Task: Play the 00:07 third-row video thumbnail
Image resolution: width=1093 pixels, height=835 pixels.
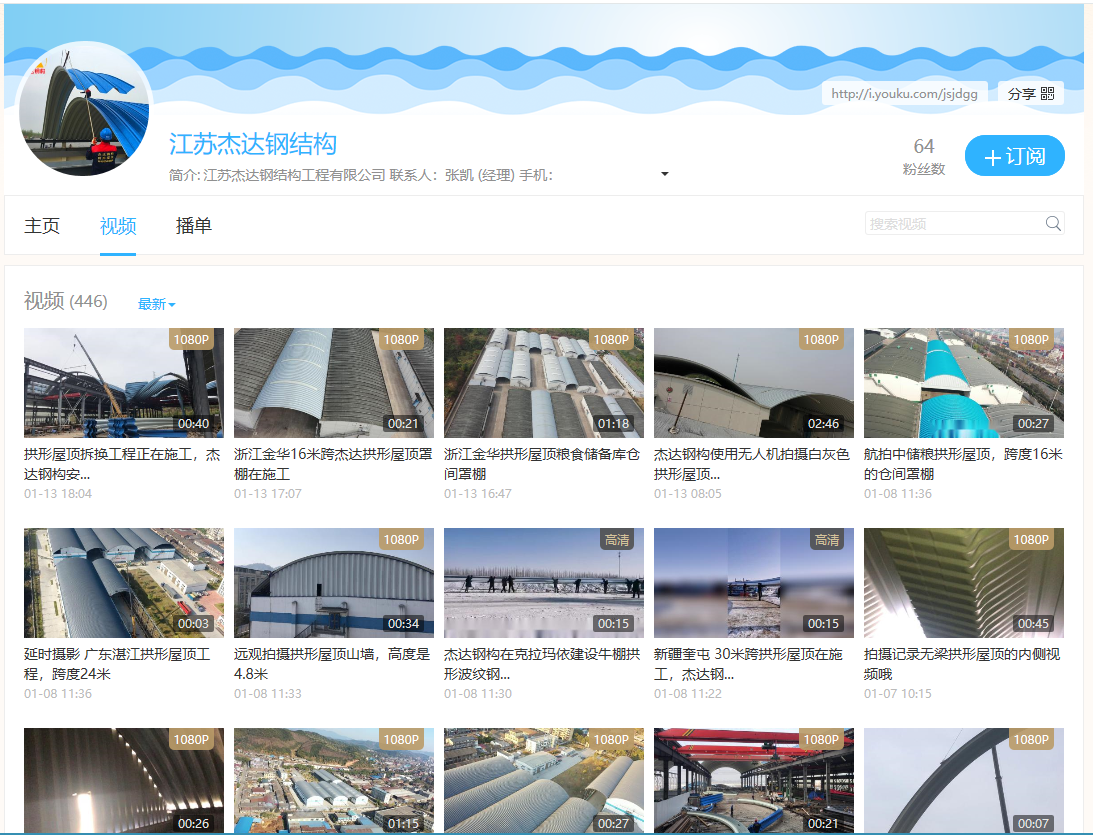Action: pyautogui.click(x=964, y=781)
